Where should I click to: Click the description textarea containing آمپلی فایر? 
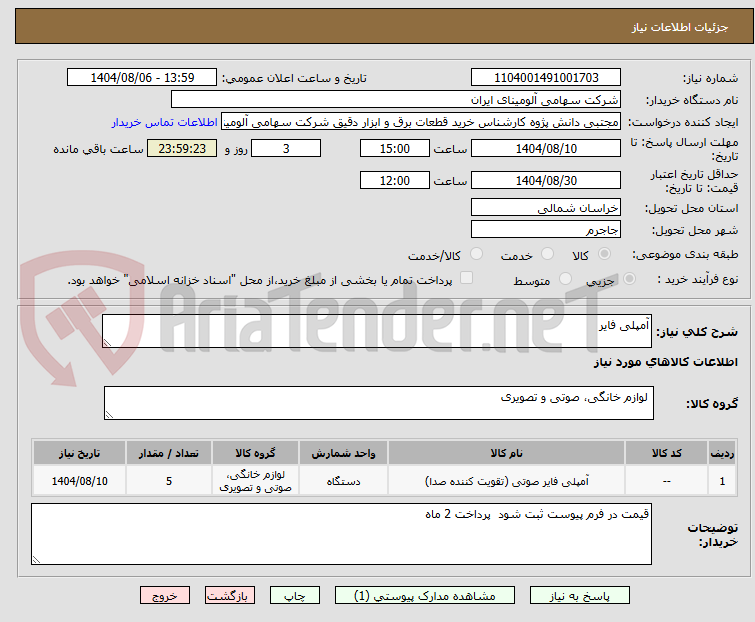tap(377, 331)
